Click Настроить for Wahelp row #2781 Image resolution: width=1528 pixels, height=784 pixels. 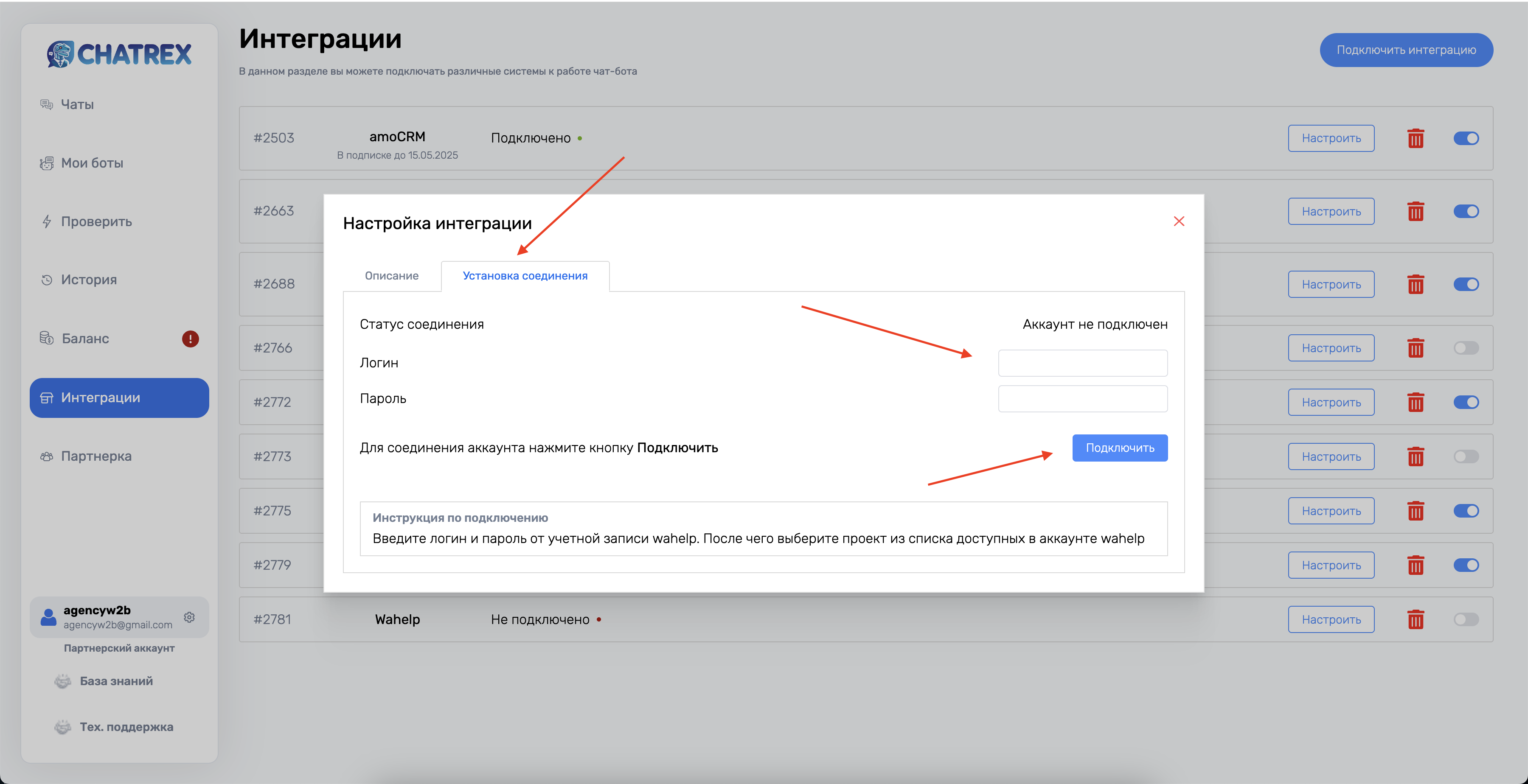click(1331, 619)
